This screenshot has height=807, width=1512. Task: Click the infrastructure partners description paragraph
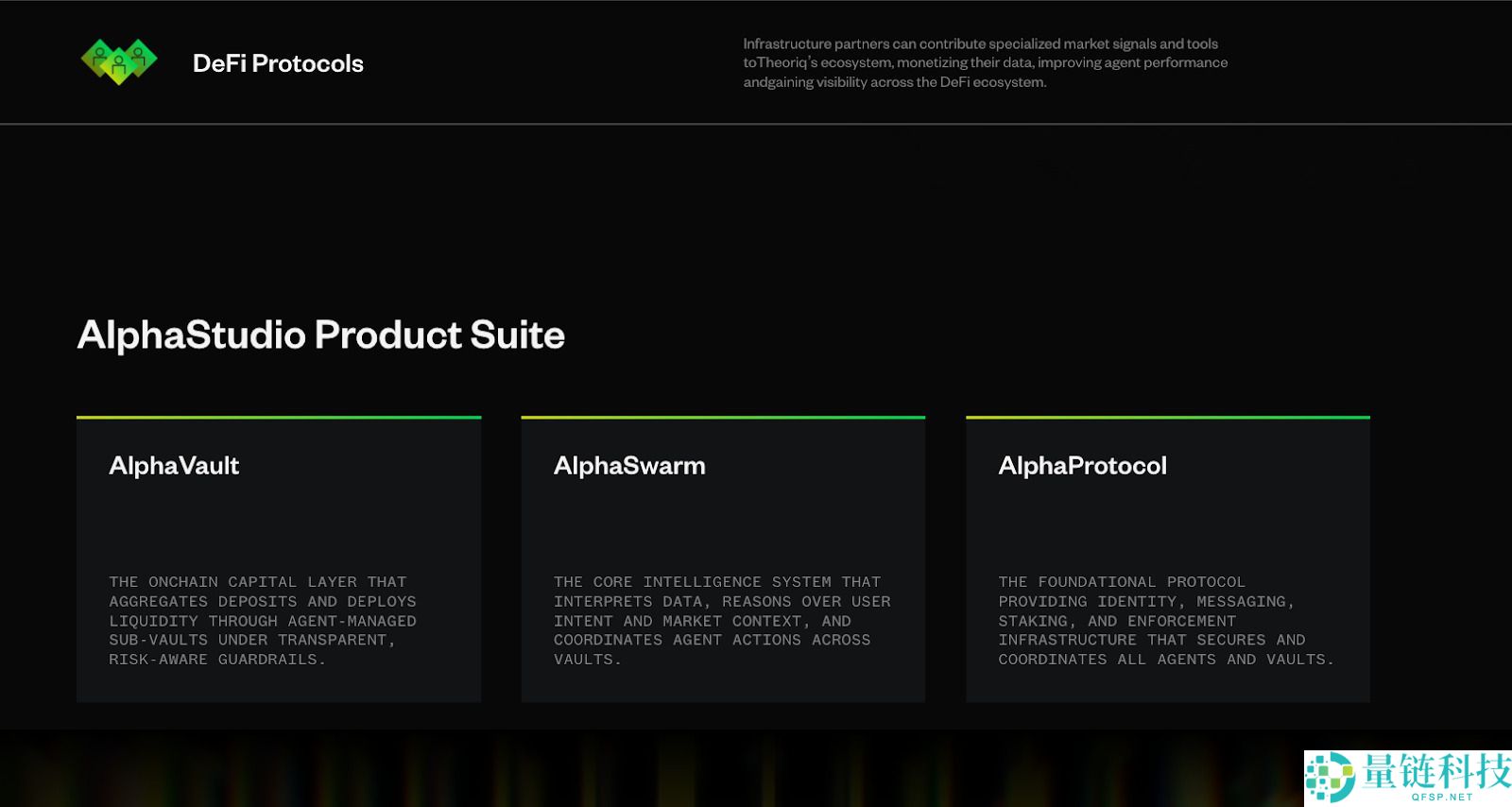(x=986, y=62)
